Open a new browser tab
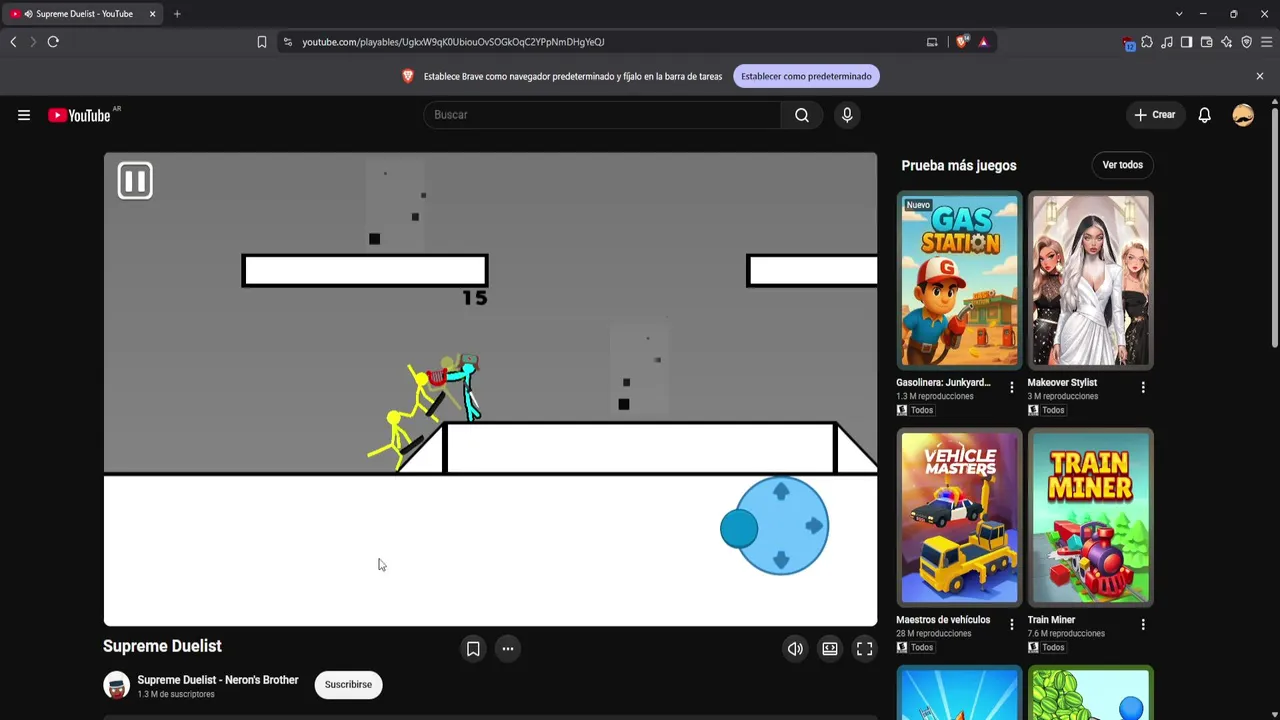The image size is (1280, 720). pos(177,14)
